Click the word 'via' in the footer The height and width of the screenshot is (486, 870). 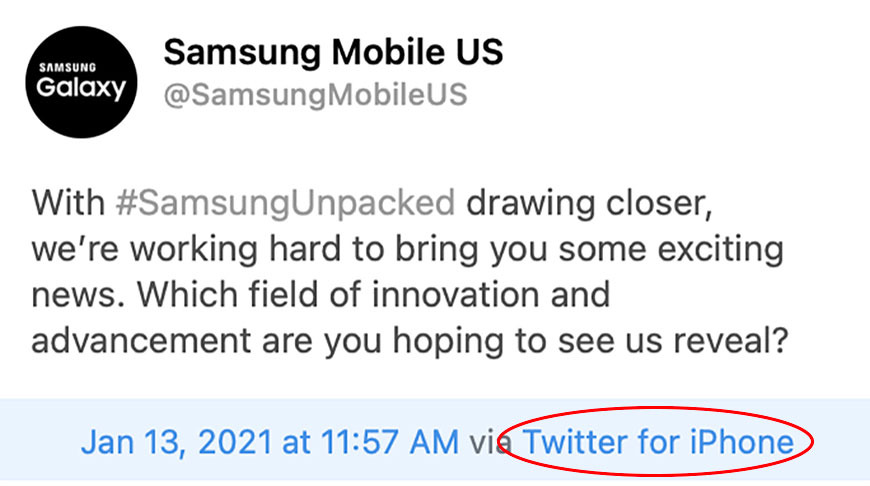(x=483, y=442)
